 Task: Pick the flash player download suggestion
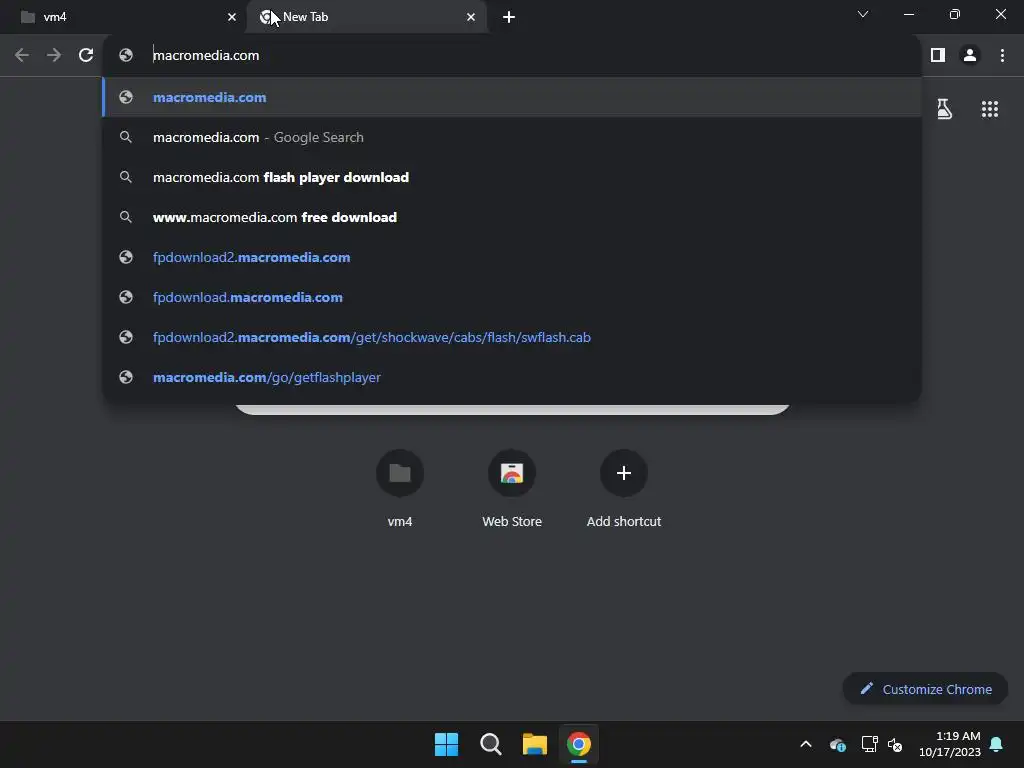click(x=512, y=177)
